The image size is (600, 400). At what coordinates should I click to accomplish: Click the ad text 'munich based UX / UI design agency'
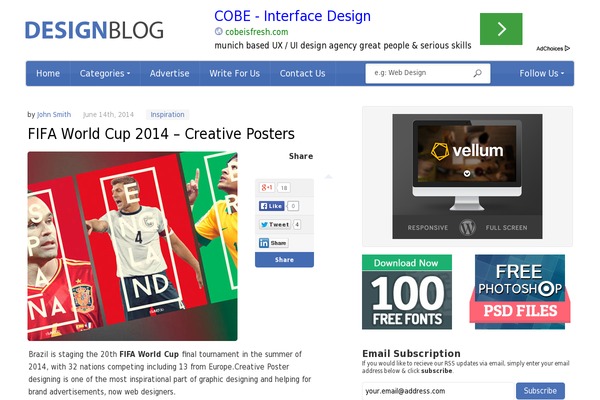[x=286, y=46]
